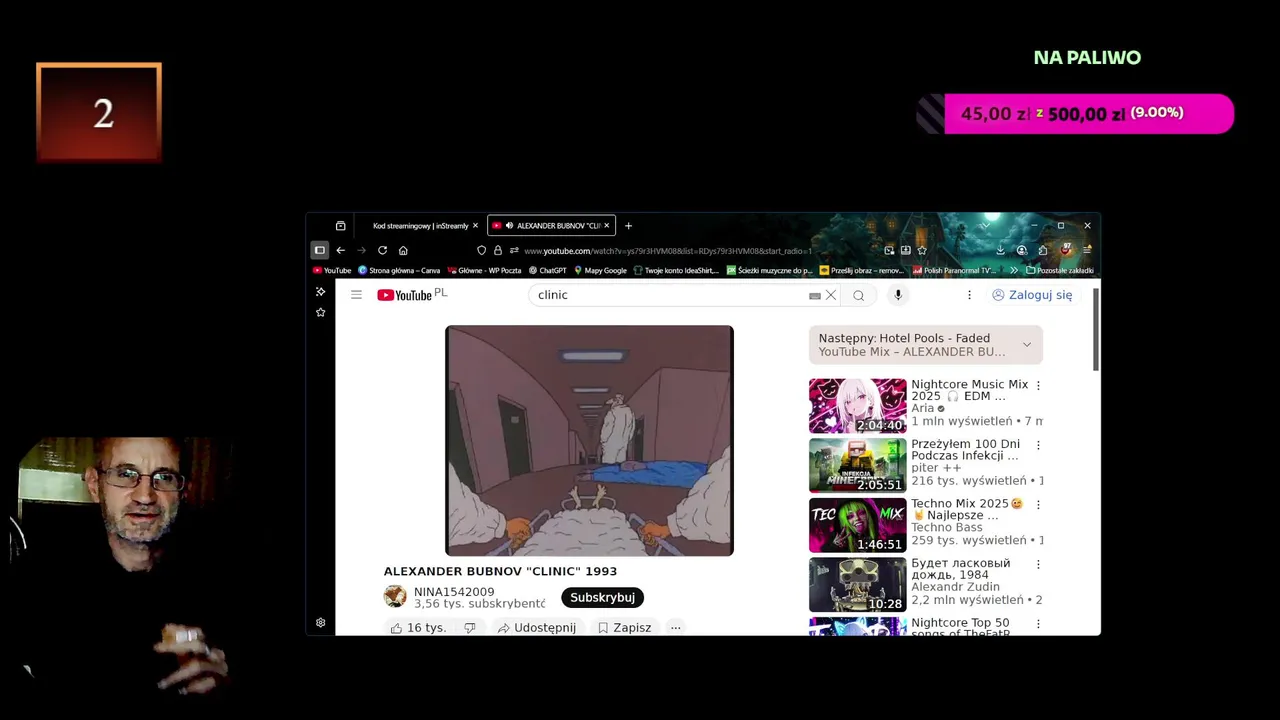Open sidebar settings gear icon
This screenshot has height=720, width=1280.
[320, 622]
